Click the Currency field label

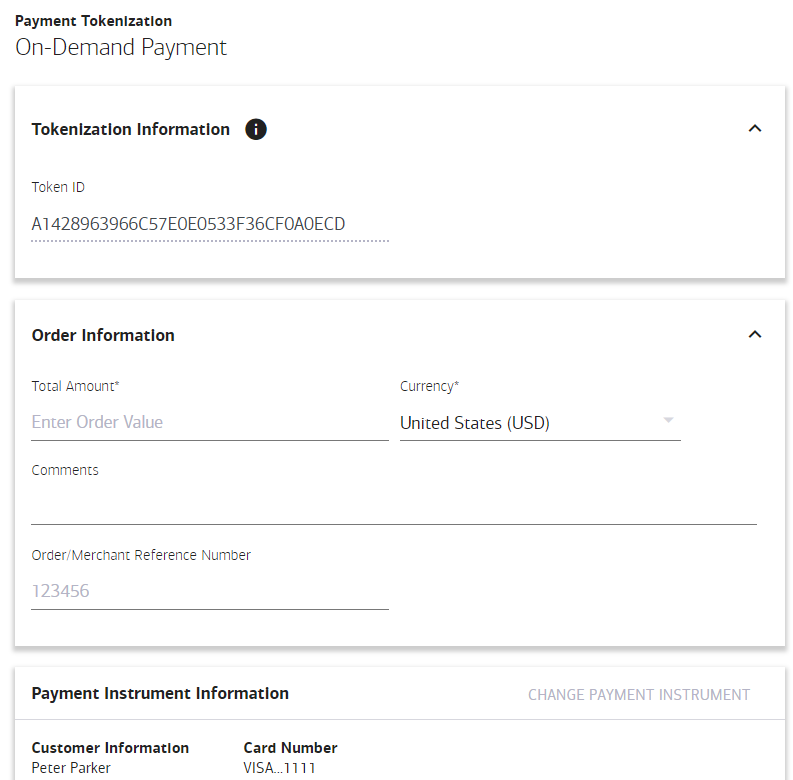click(x=429, y=386)
